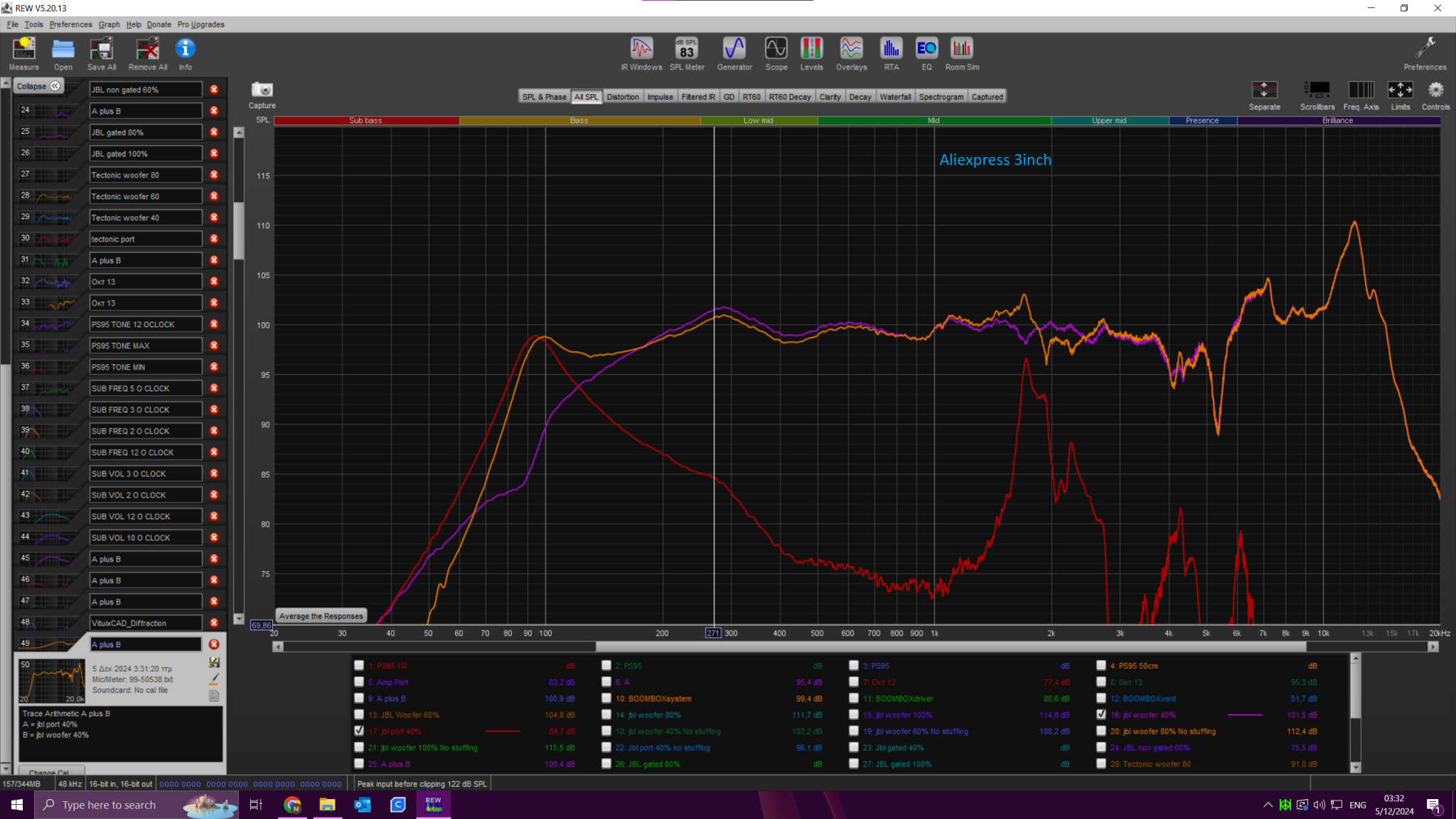Open the Scope tool
Screen dimensions: 1456x819
pos(776,54)
